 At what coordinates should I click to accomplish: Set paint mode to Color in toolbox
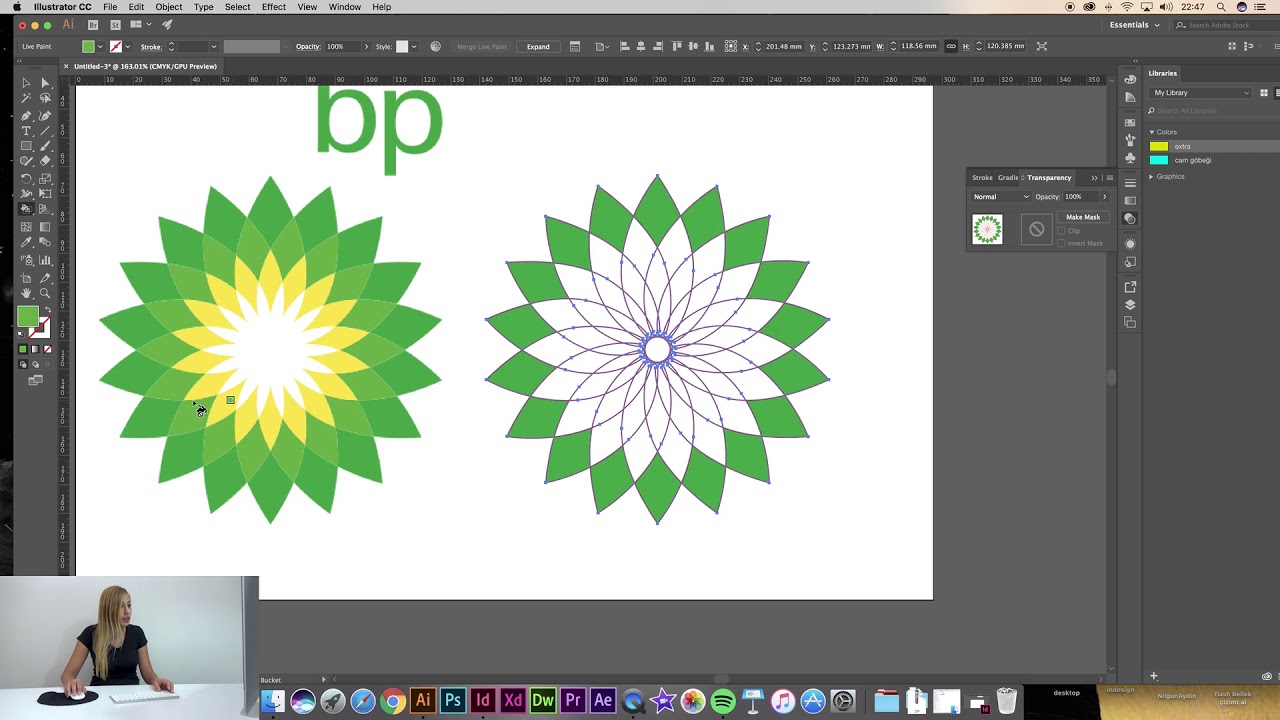[x=23, y=349]
